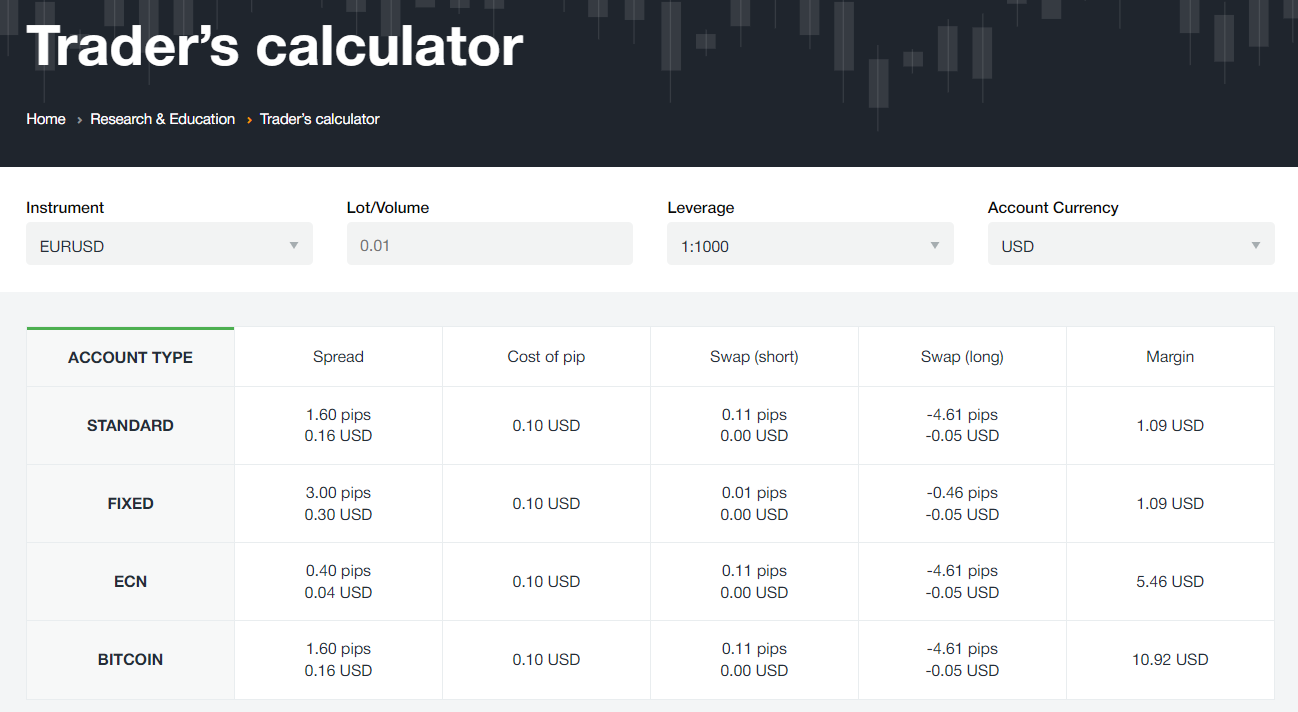Click the Spread column header
The image size is (1298, 712).
coord(338,357)
